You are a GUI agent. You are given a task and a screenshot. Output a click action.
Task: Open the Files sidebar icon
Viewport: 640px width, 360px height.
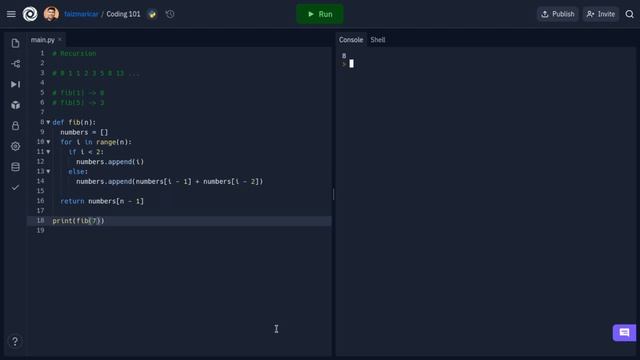pos(16,43)
